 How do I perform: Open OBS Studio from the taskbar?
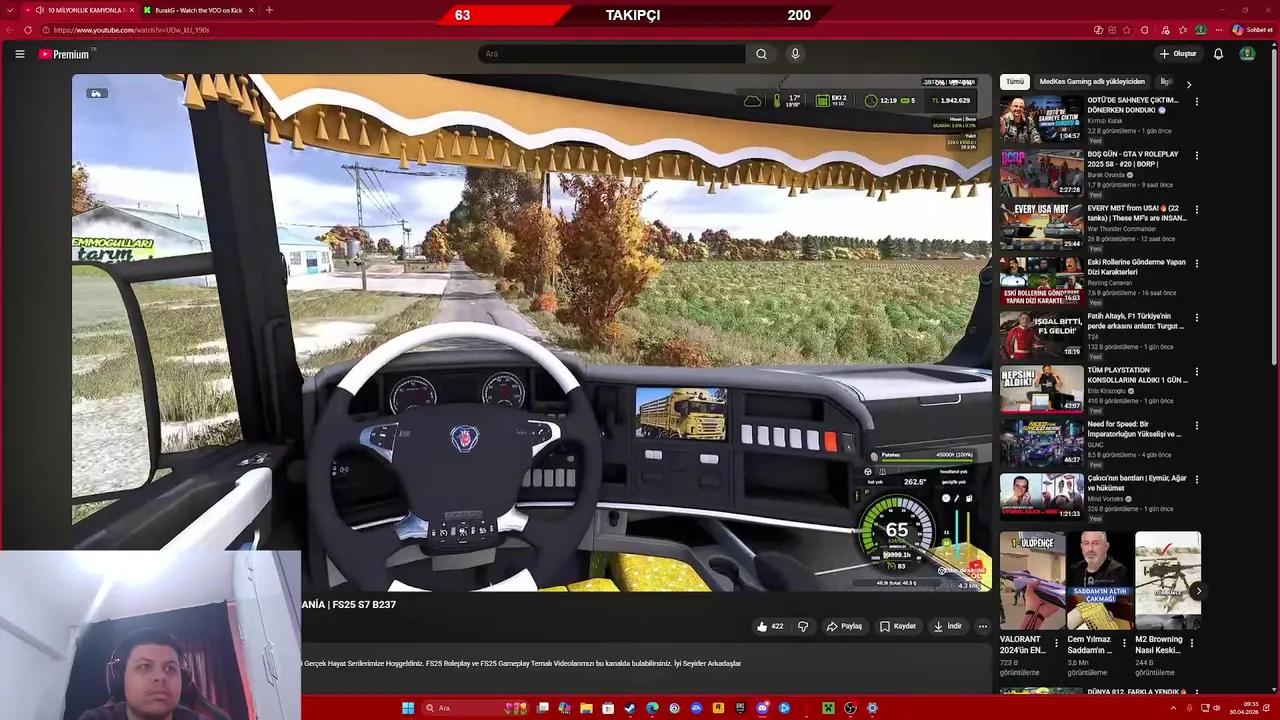pyautogui.click(x=850, y=708)
